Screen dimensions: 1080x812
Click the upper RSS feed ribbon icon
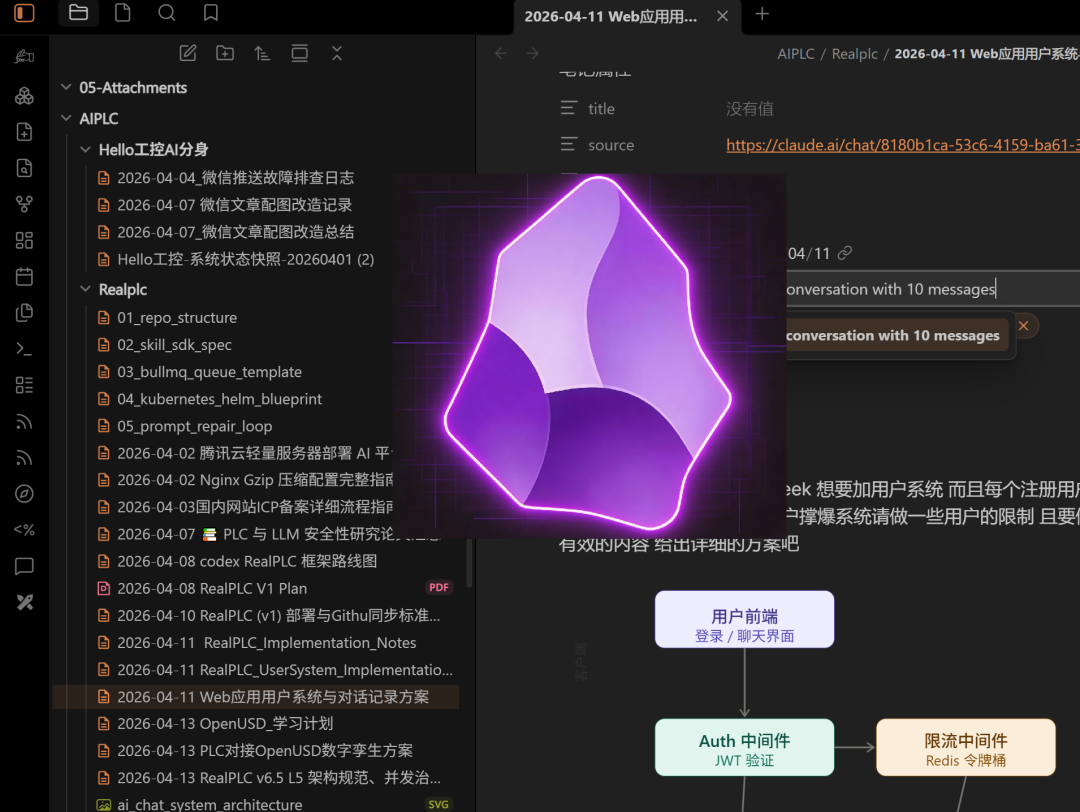click(24, 421)
